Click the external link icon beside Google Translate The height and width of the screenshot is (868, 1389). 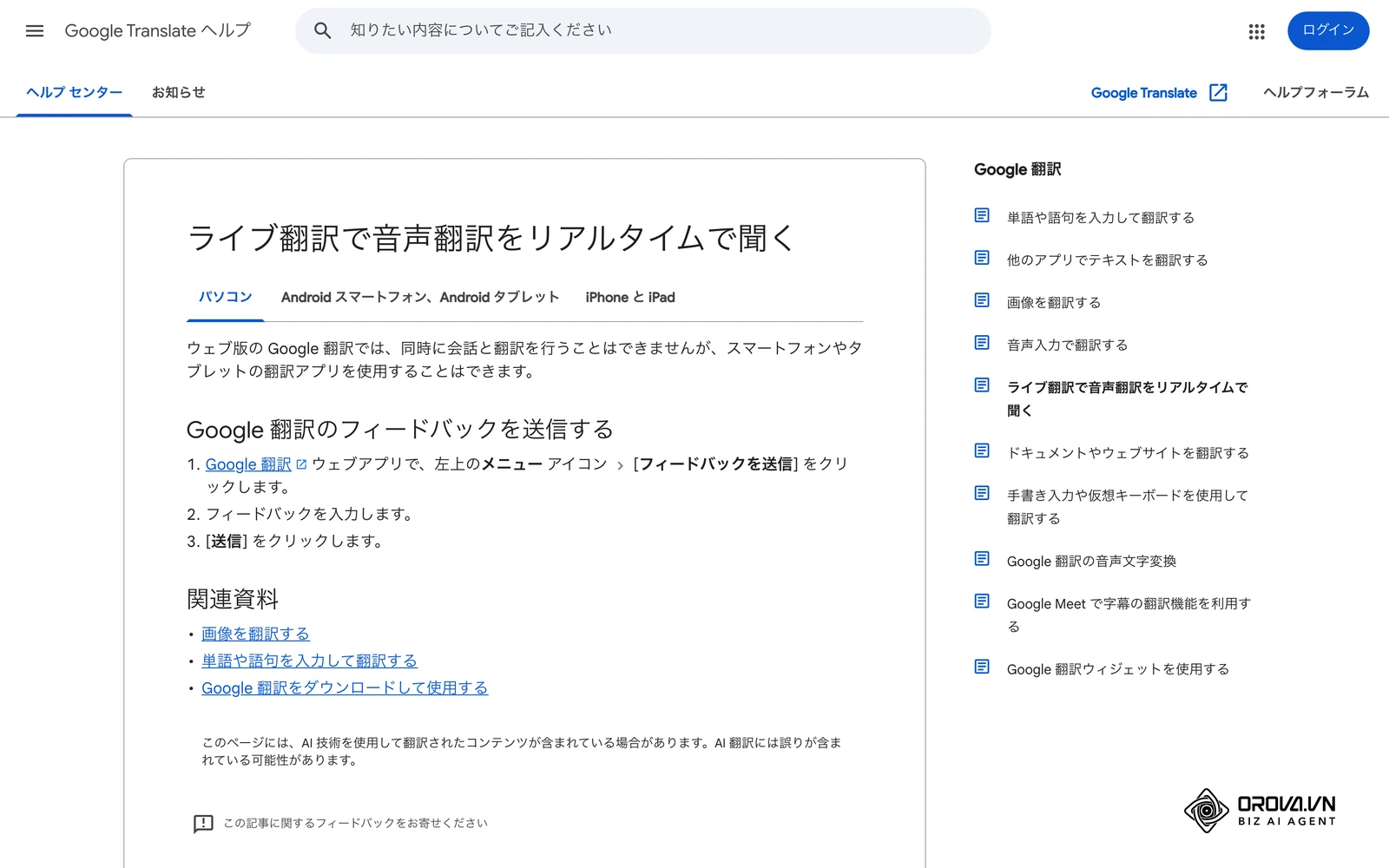tap(1218, 93)
